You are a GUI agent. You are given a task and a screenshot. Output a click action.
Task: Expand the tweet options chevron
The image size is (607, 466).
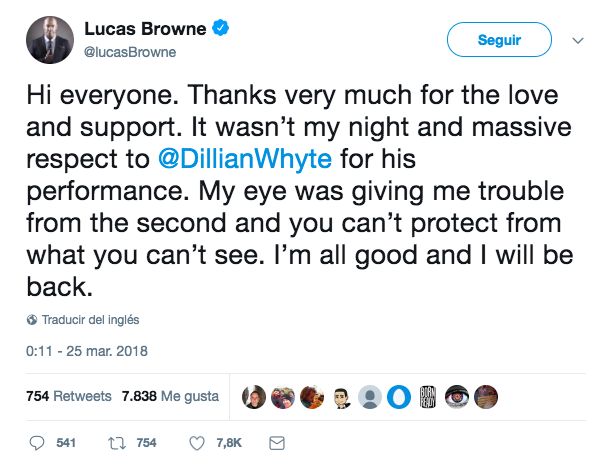point(577,41)
